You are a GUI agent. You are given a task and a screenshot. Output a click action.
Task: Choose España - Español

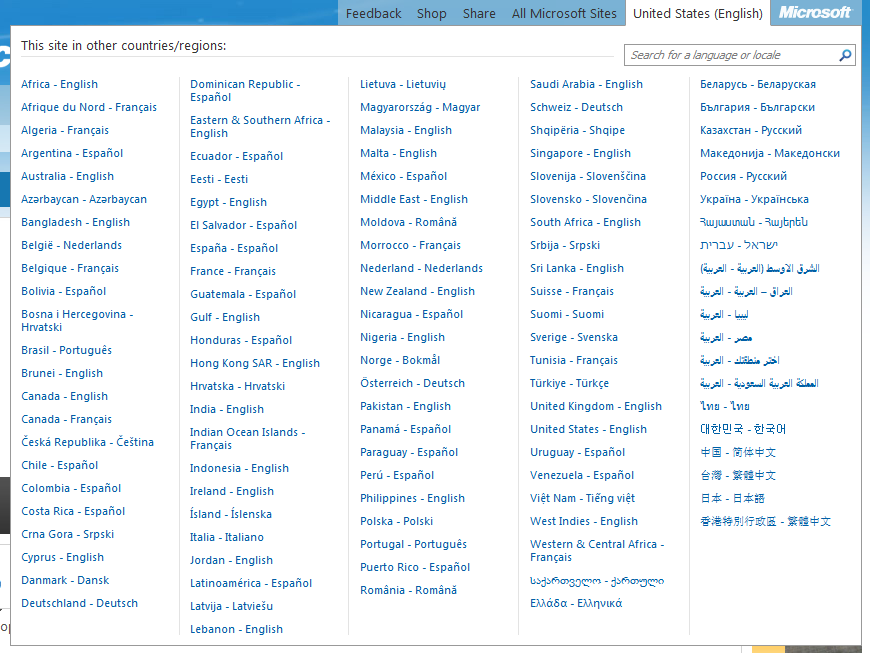(234, 248)
